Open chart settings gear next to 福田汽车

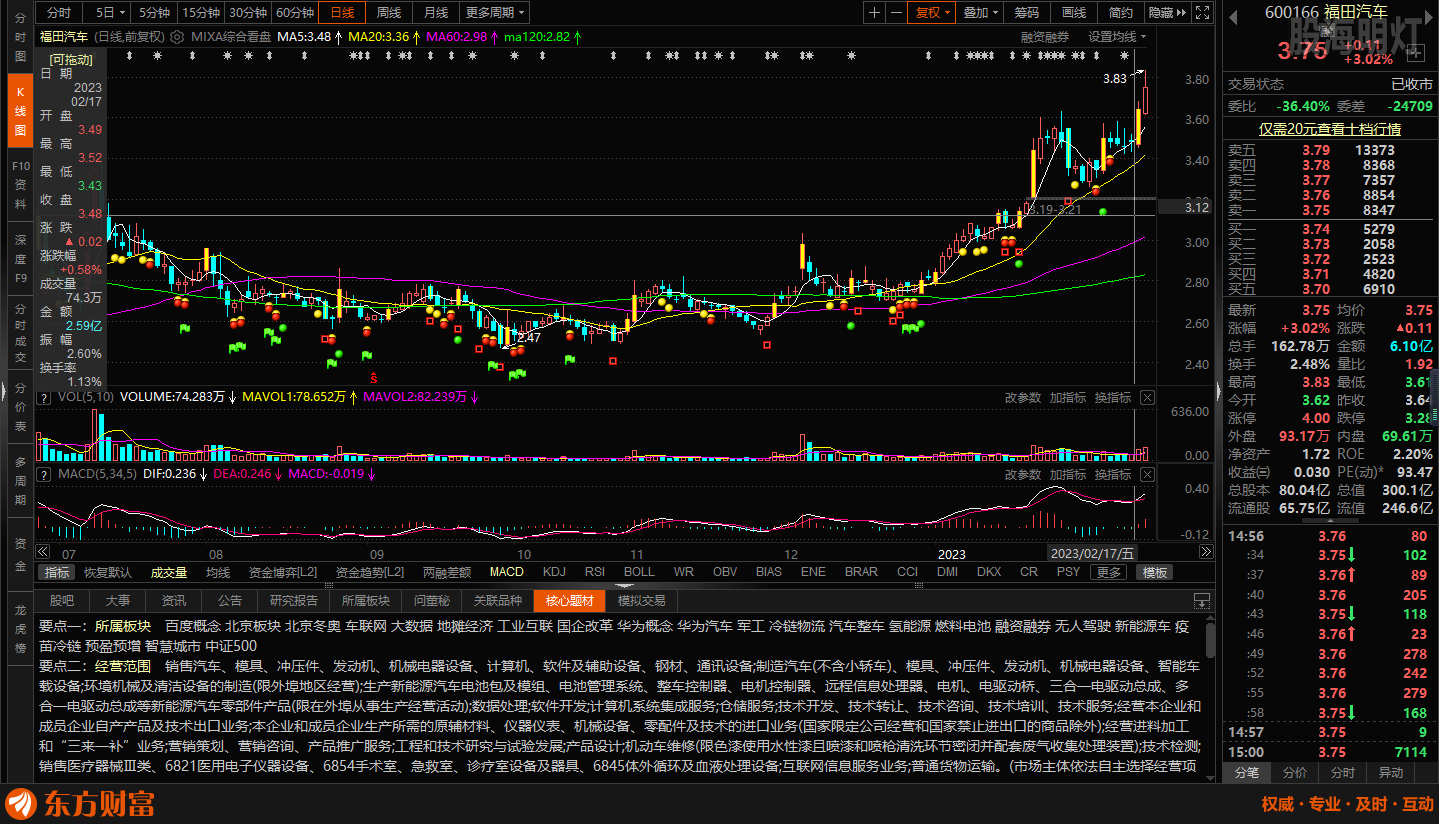tap(177, 36)
